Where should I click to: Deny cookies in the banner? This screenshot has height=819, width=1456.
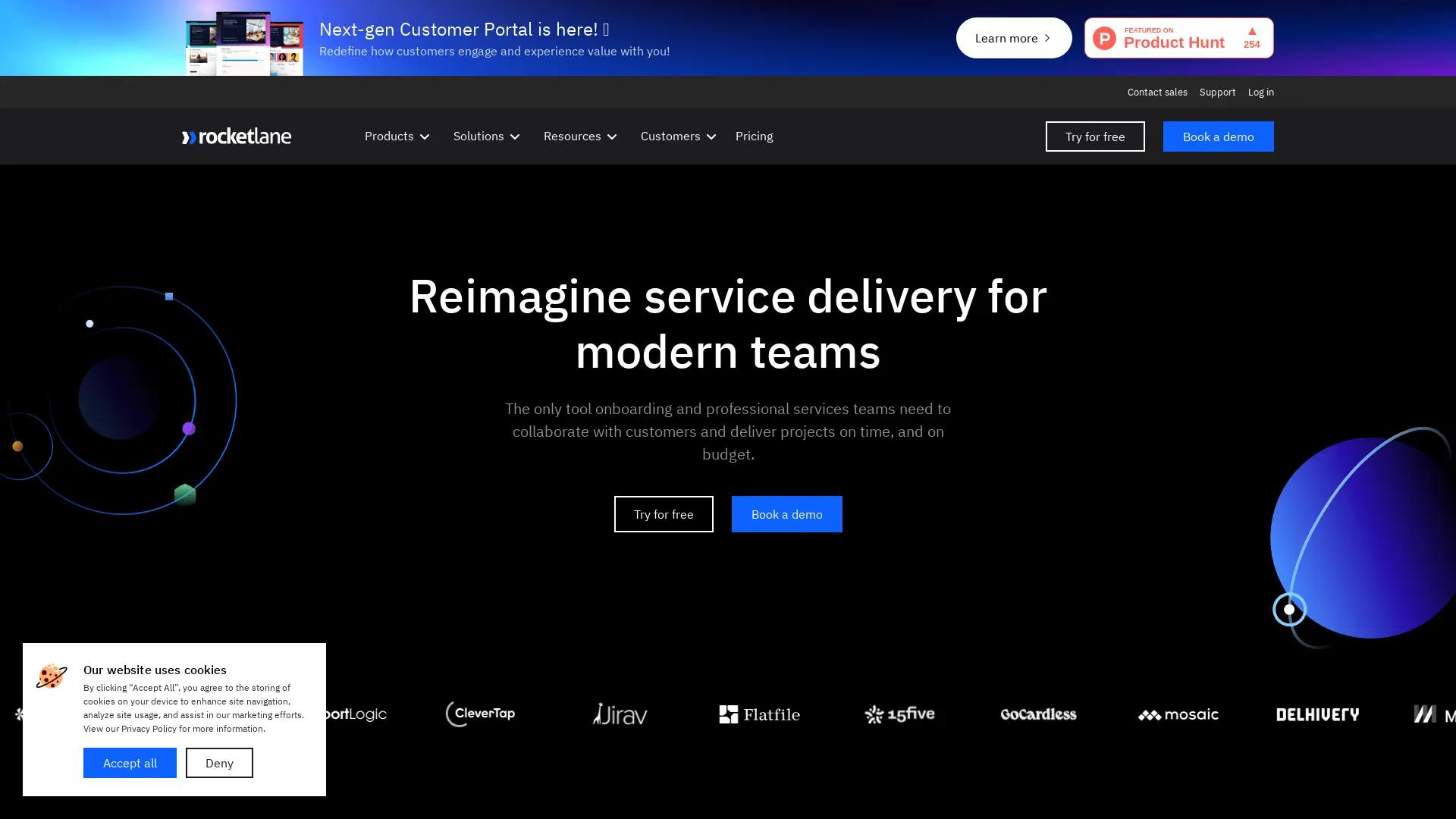pos(219,763)
